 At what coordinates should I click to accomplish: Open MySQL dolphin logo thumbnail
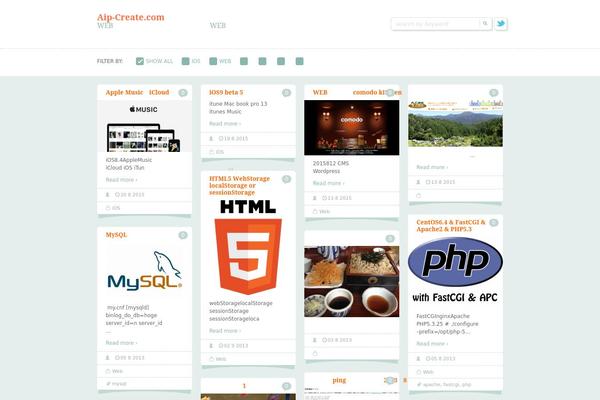tap(145, 271)
